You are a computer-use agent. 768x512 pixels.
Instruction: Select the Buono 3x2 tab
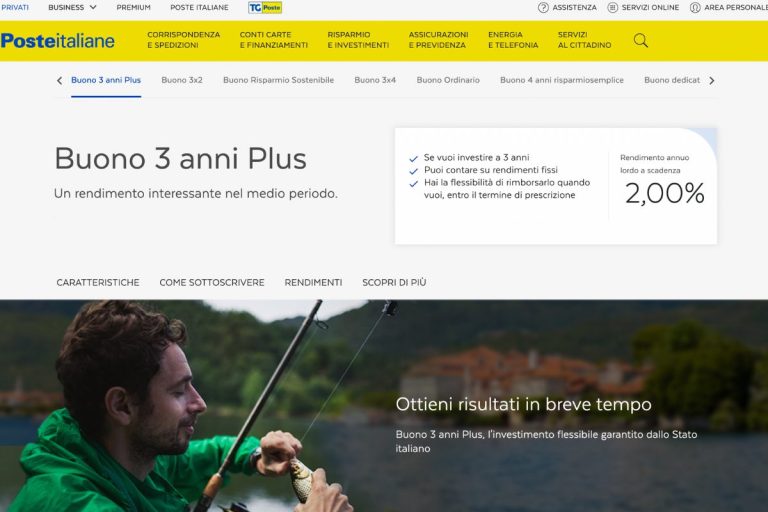click(182, 80)
